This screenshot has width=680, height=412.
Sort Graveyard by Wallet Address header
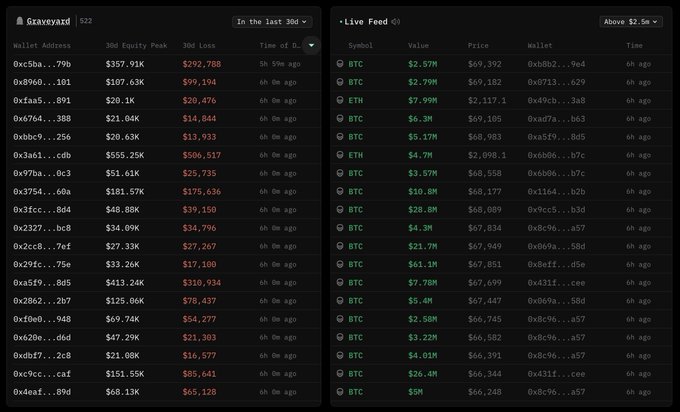coord(42,46)
